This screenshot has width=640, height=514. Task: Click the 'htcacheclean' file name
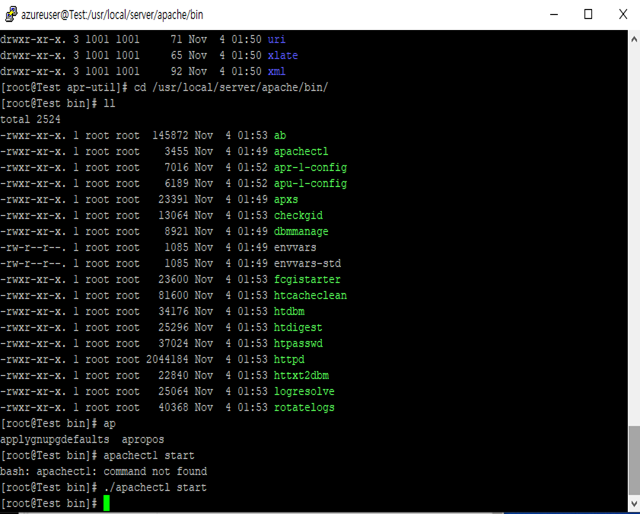310,296
